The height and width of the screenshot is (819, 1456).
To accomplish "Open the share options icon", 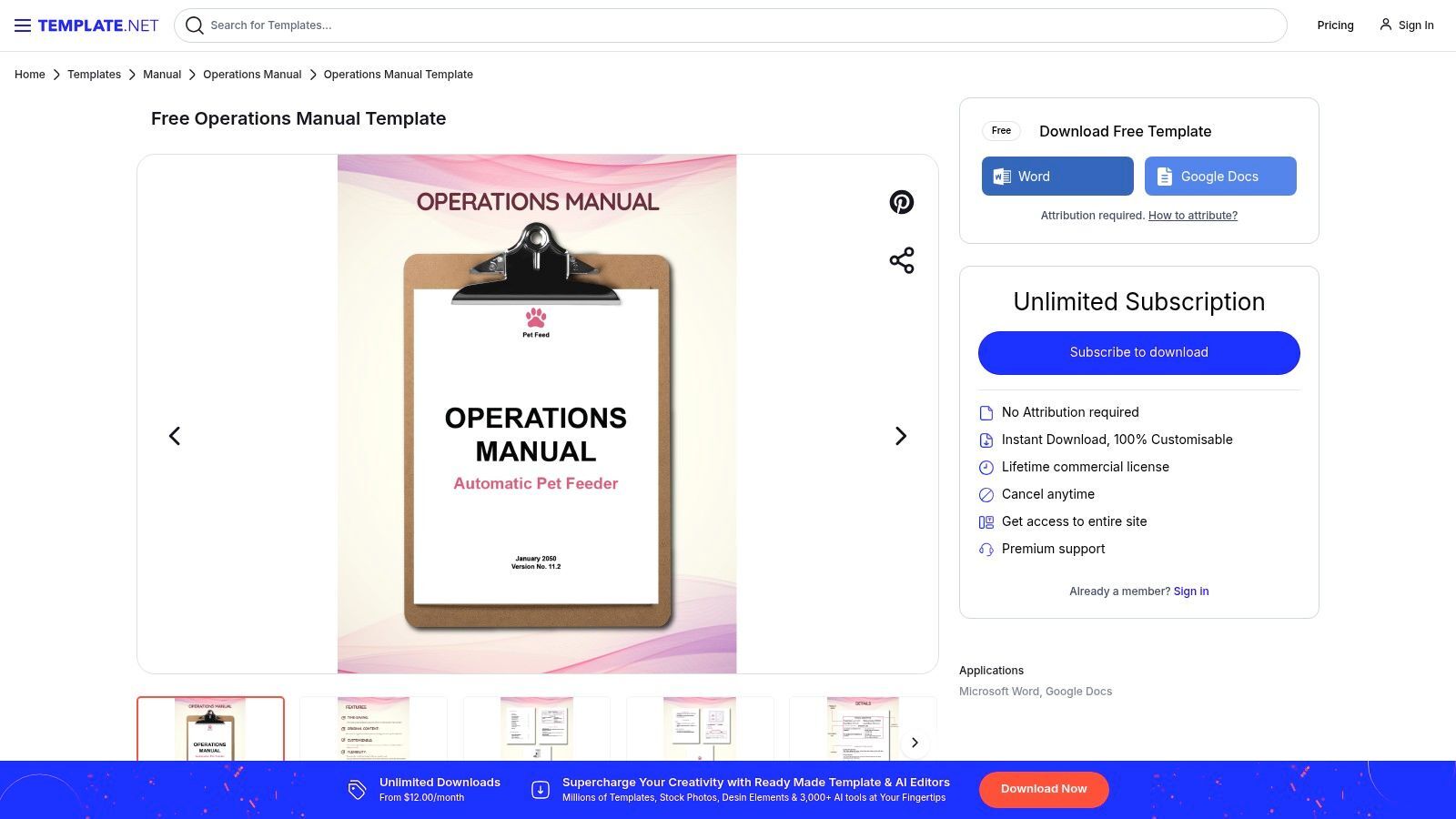I will coord(901,259).
